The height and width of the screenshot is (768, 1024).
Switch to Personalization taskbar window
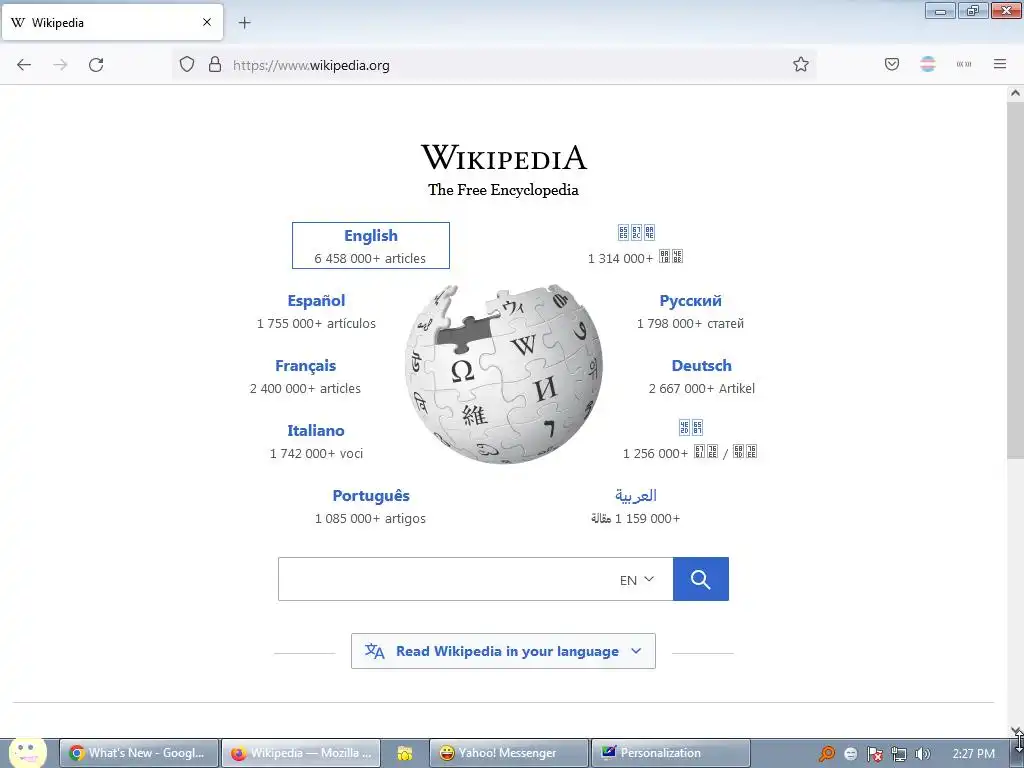click(x=671, y=753)
